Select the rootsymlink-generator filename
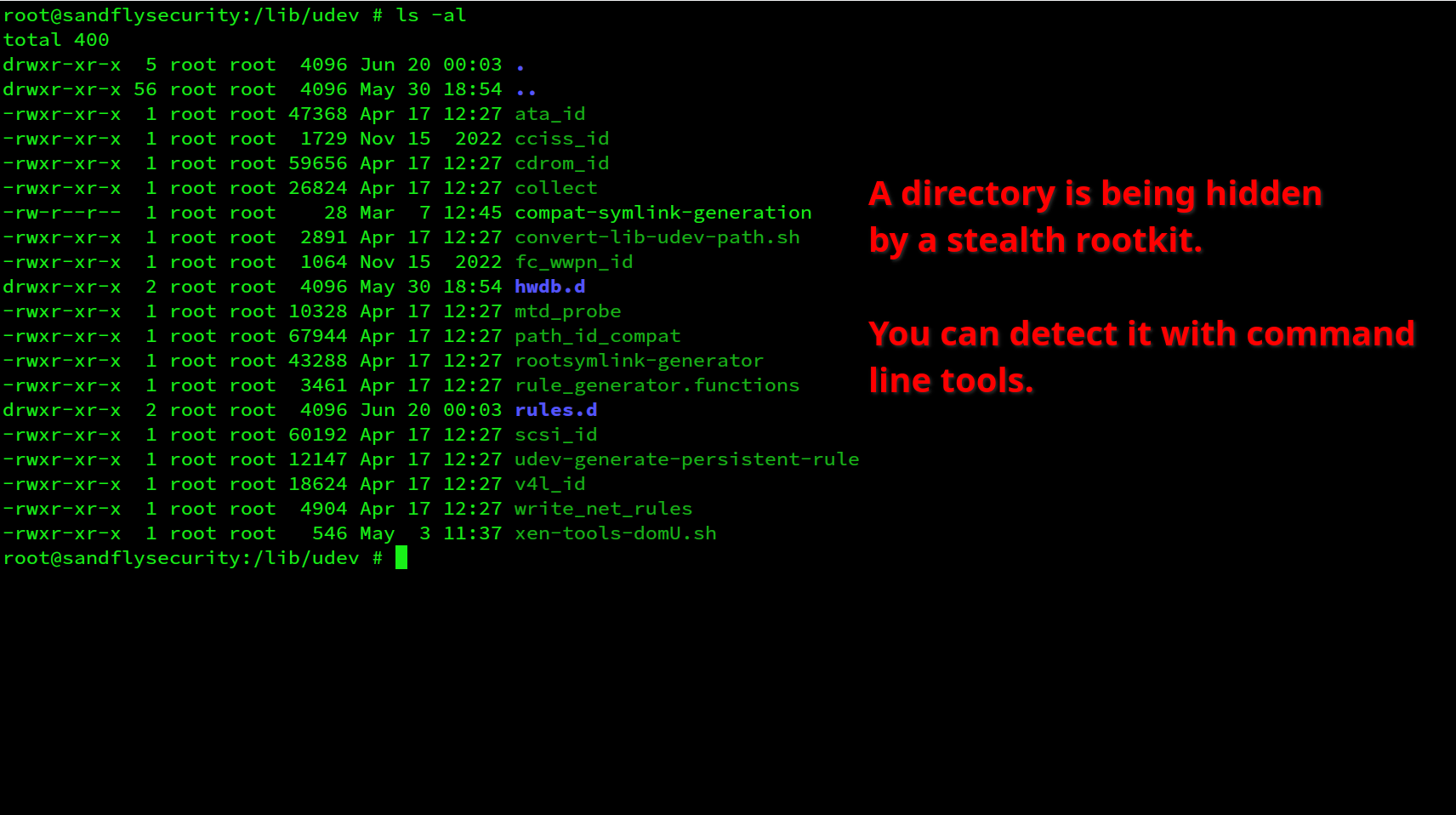This screenshot has height=815, width=1456. [x=638, y=360]
